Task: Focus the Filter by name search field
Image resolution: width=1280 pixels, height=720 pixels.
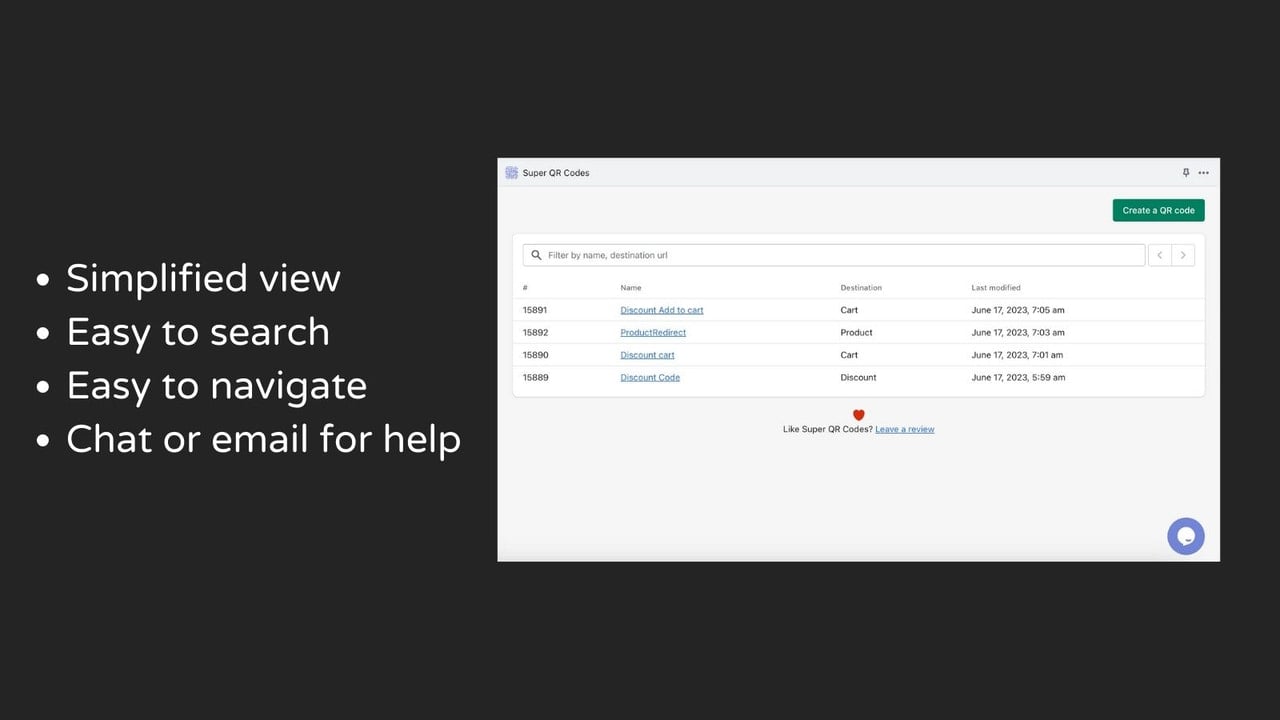Action: [834, 255]
